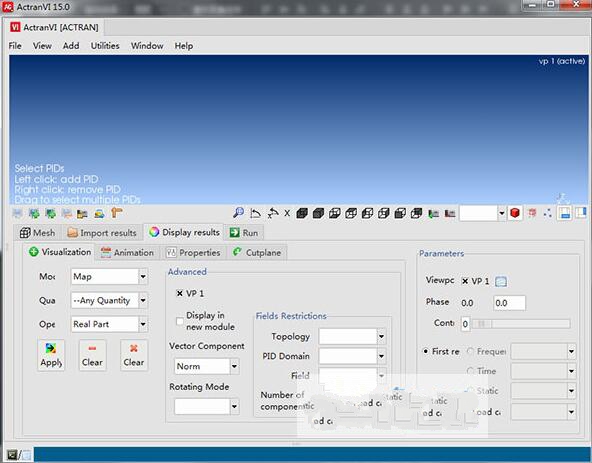Select the Visualization sub-tab
The height and width of the screenshot is (463, 592).
coord(60,252)
